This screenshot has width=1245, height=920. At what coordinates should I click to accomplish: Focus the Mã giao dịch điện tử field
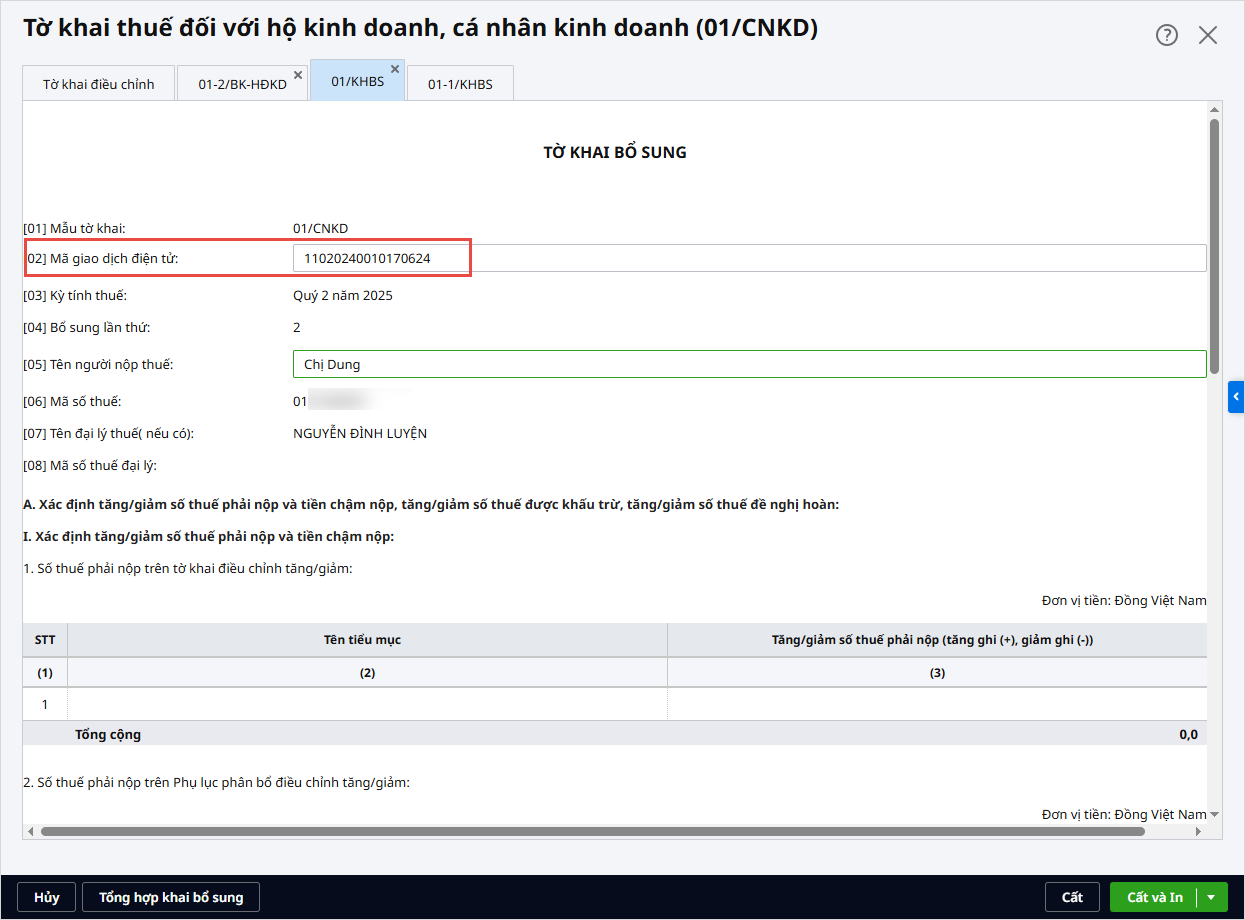(x=748, y=258)
